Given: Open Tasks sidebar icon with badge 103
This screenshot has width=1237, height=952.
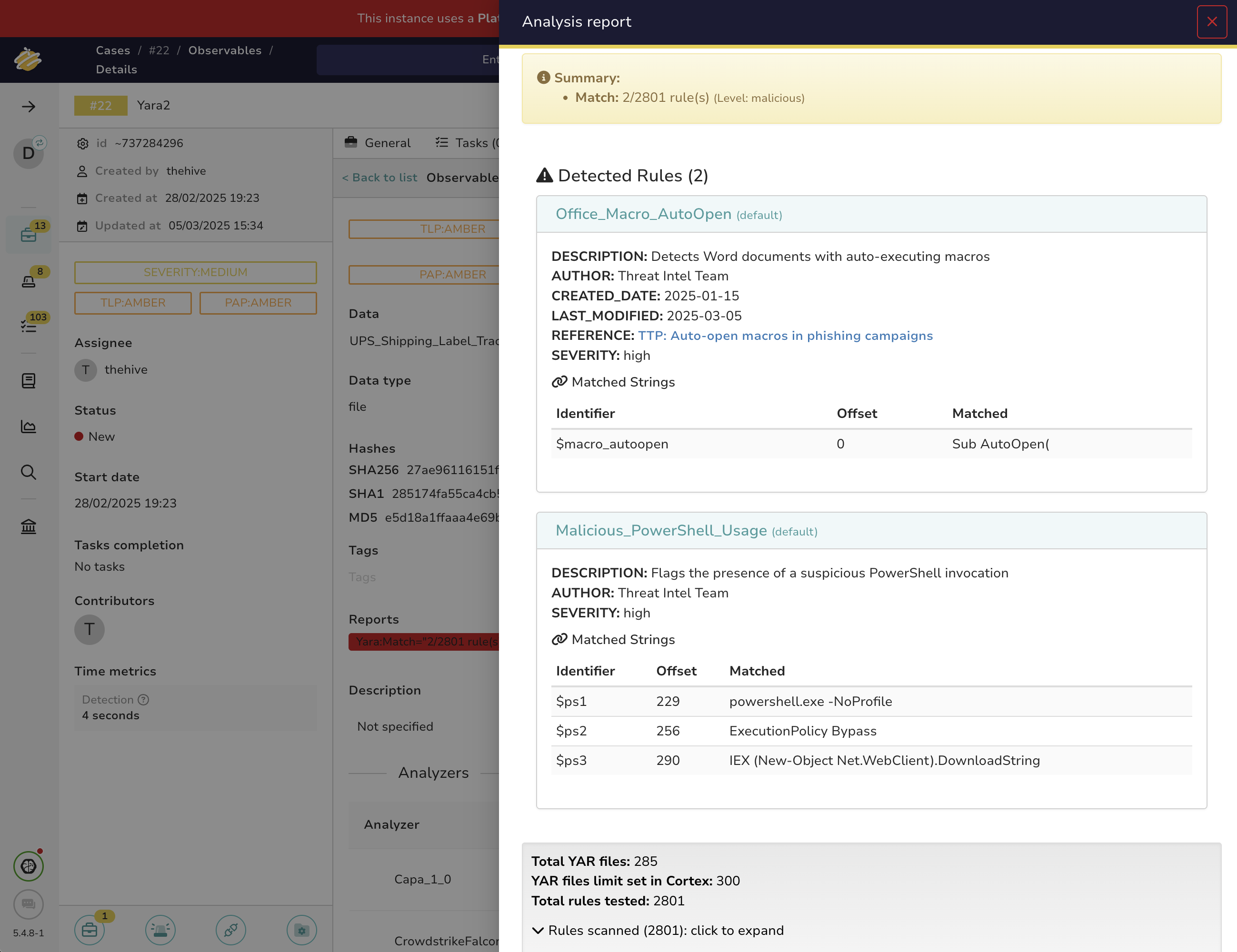Looking at the screenshot, I should click(29, 325).
